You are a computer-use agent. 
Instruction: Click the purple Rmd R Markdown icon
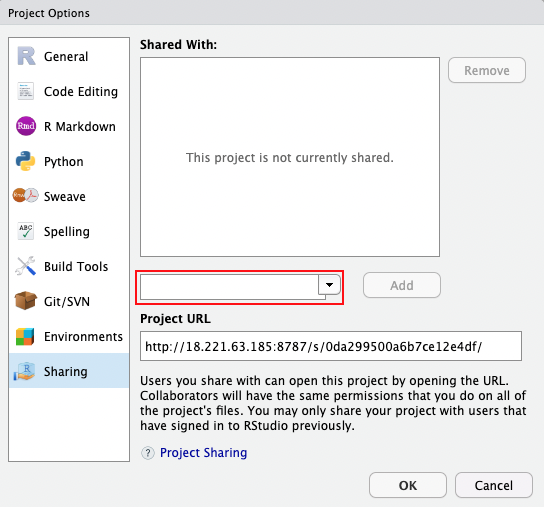pos(26,126)
